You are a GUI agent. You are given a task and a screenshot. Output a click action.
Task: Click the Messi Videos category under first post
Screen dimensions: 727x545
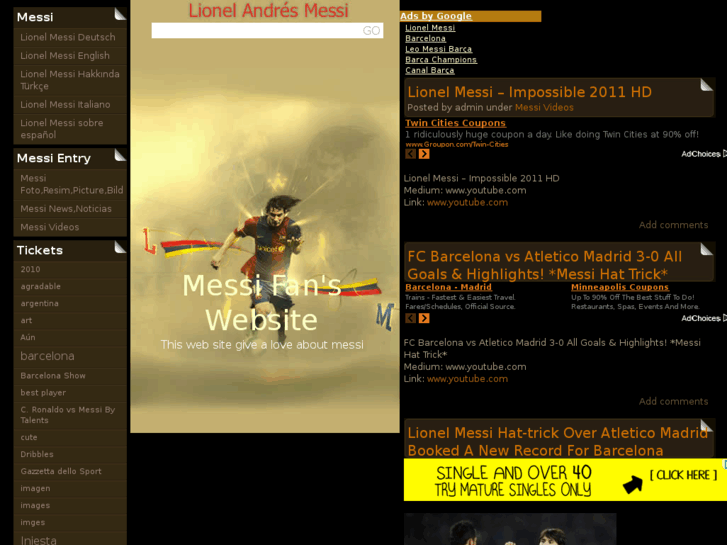[544, 108]
